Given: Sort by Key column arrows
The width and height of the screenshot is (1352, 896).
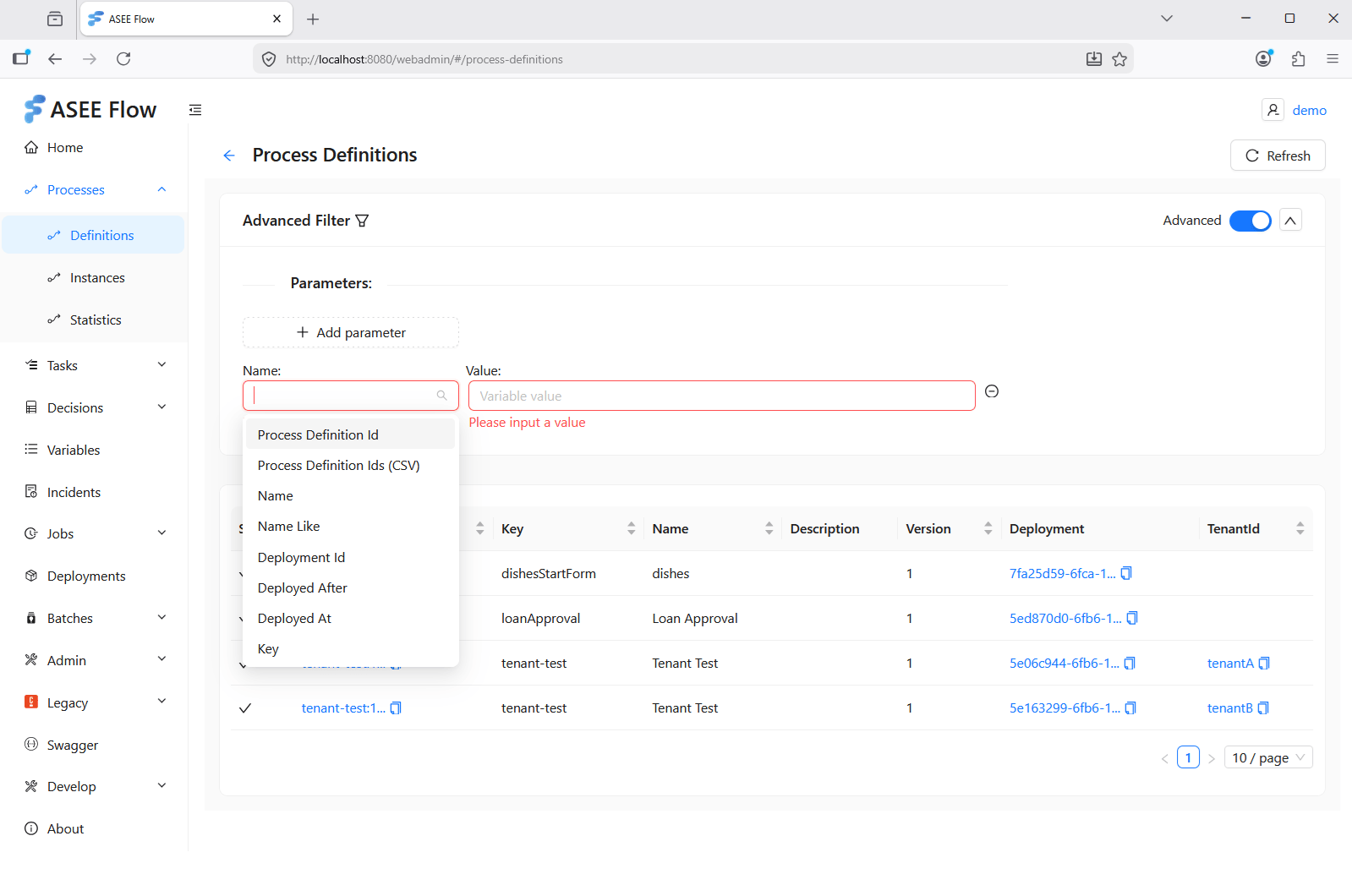Looking at the screenshot, I should 631,528.
